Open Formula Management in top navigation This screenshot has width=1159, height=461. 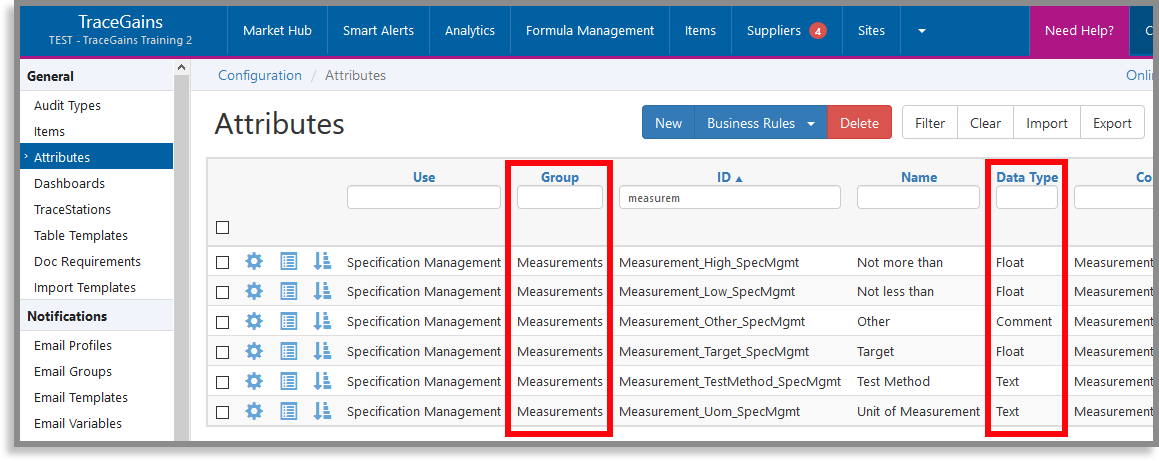tap(590, 31)
